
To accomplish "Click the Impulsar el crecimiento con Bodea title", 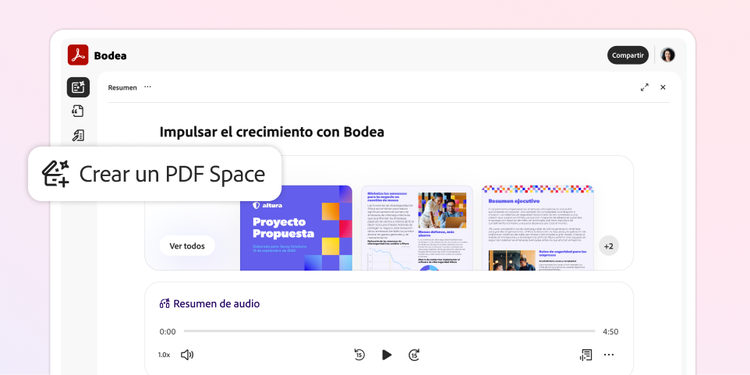I will click(272, 132).
